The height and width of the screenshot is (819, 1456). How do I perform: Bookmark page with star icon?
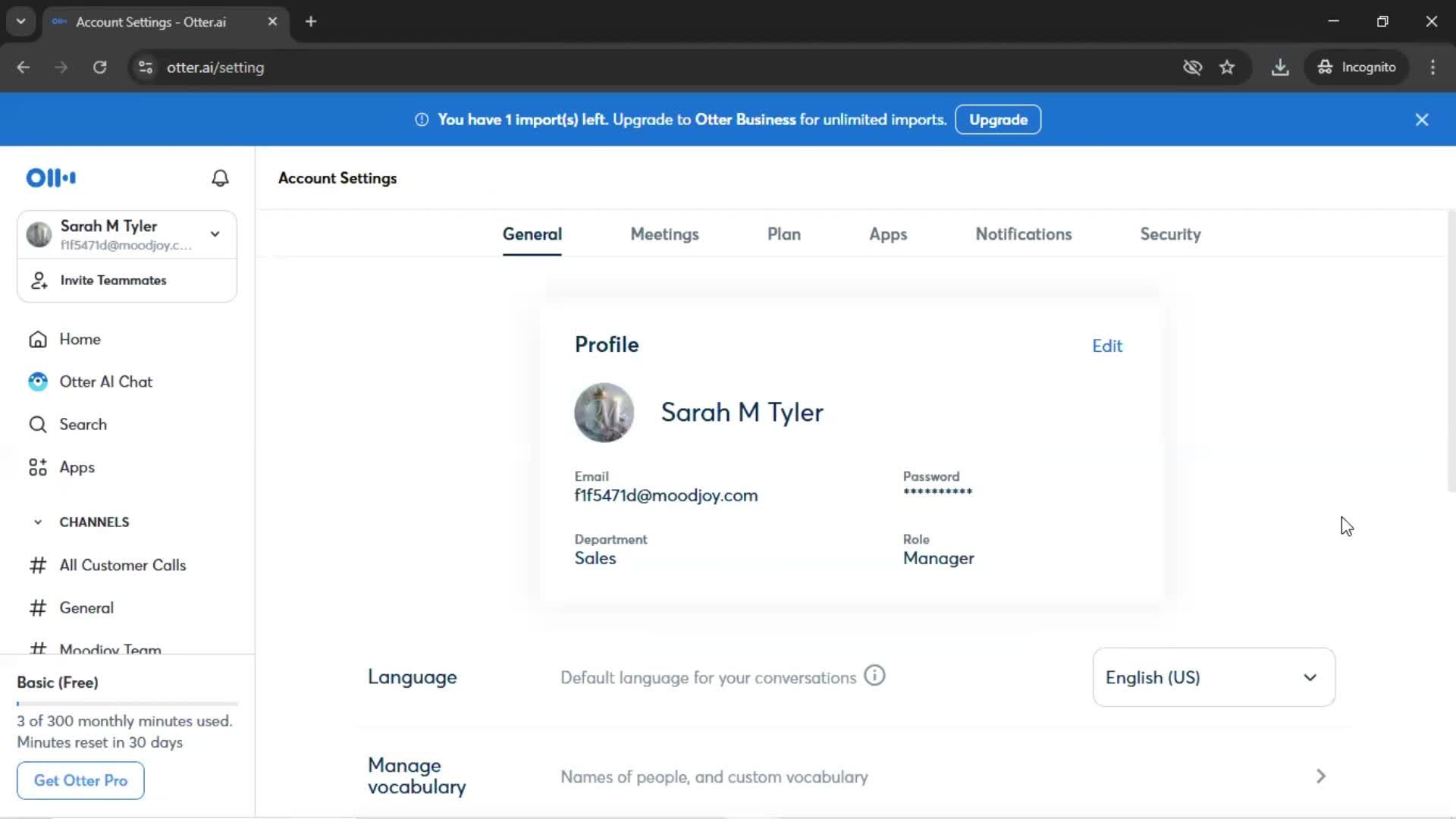click(x=1227, y=67)
